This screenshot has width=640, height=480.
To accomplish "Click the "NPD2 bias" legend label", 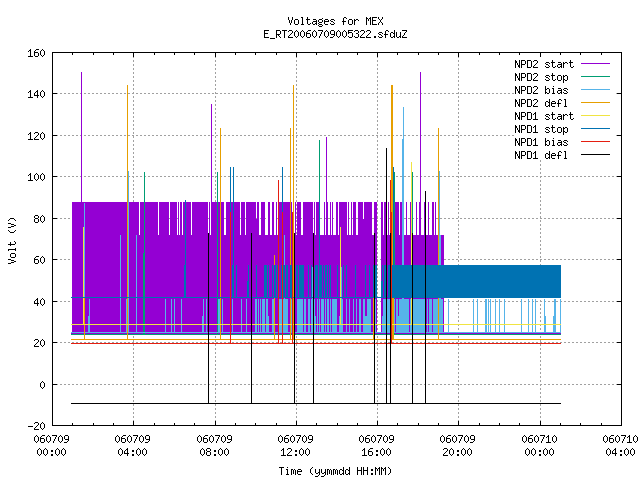I will pyautogui.click(x=541, y=90).
